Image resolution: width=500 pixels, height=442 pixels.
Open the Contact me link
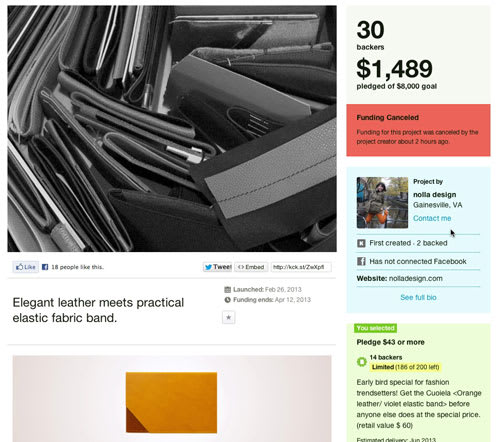pyautogui.click(x=432, y=218)
